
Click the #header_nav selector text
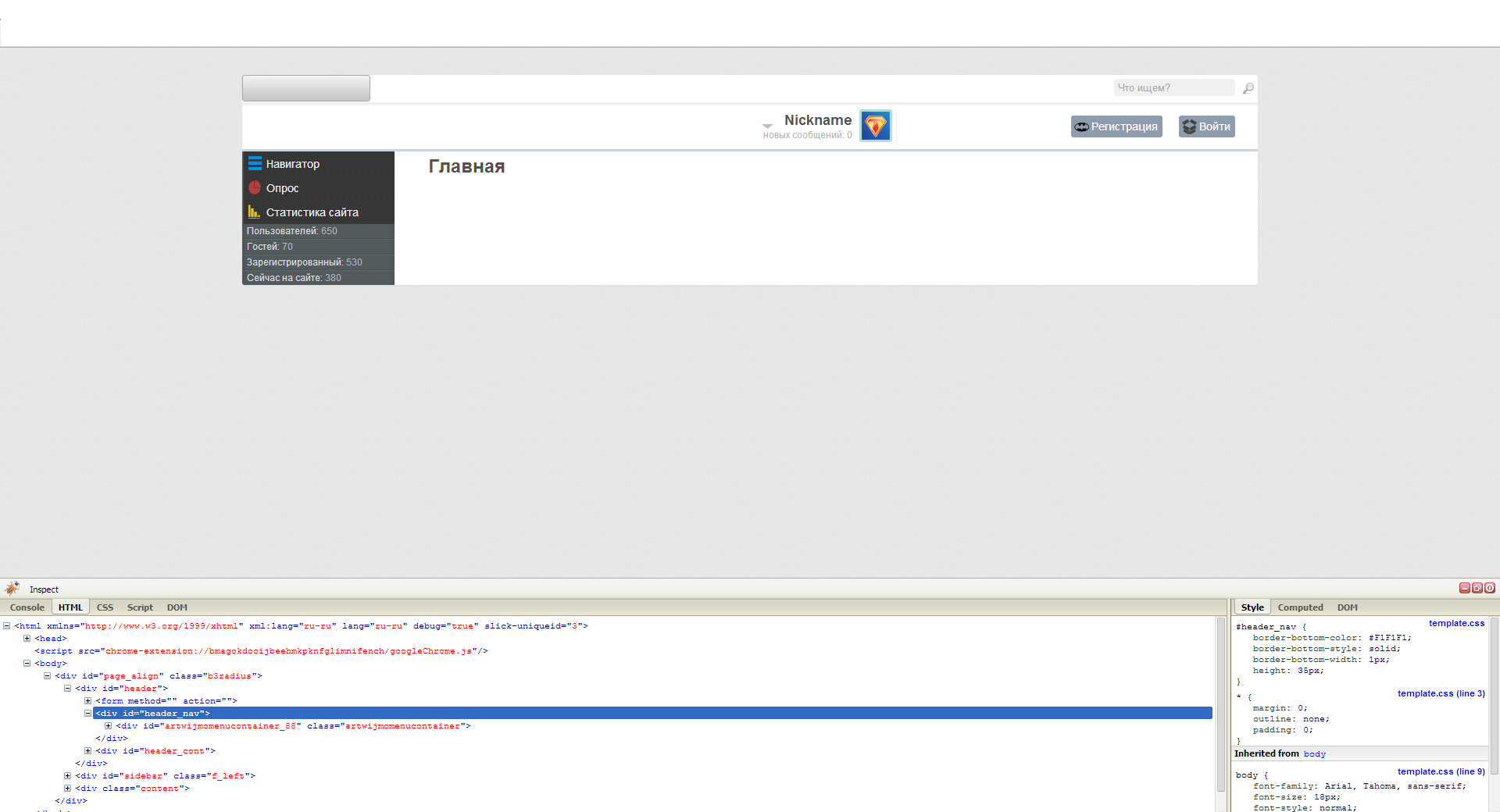[x=1266, y=627]
